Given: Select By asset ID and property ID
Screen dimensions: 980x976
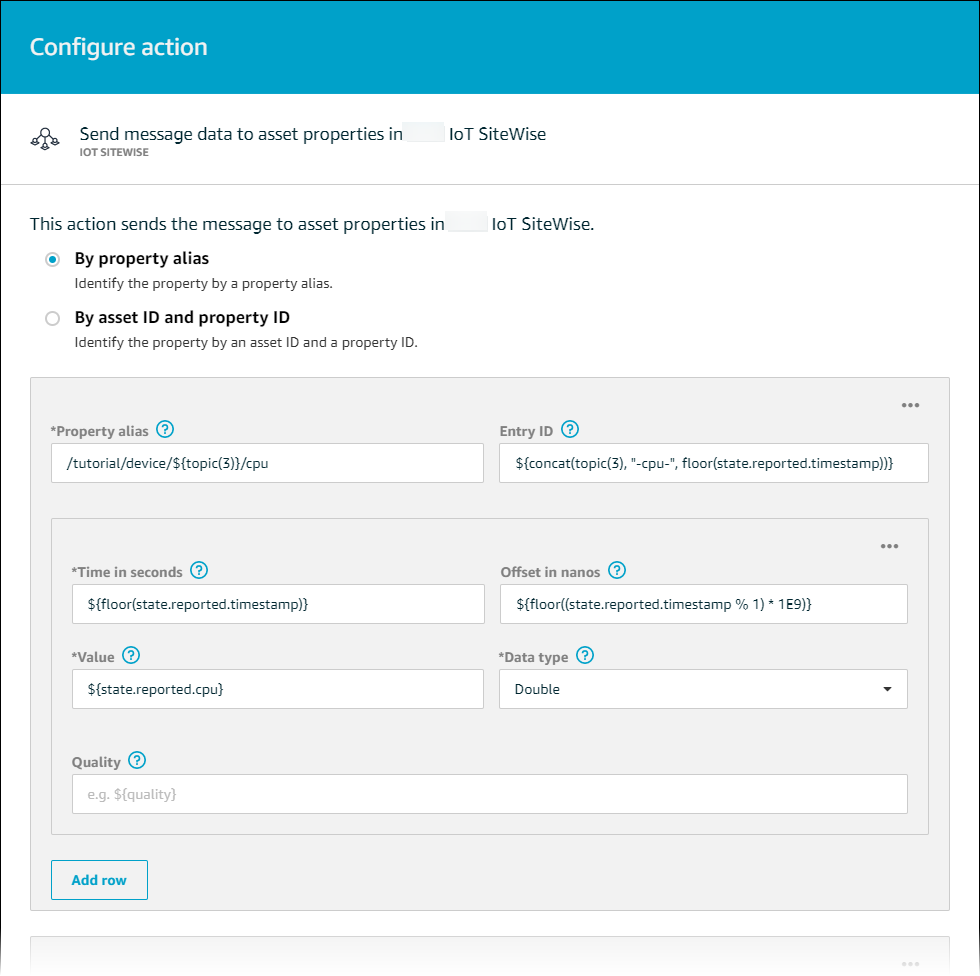Looking at the screenshot, I should [x=52, y=319].
